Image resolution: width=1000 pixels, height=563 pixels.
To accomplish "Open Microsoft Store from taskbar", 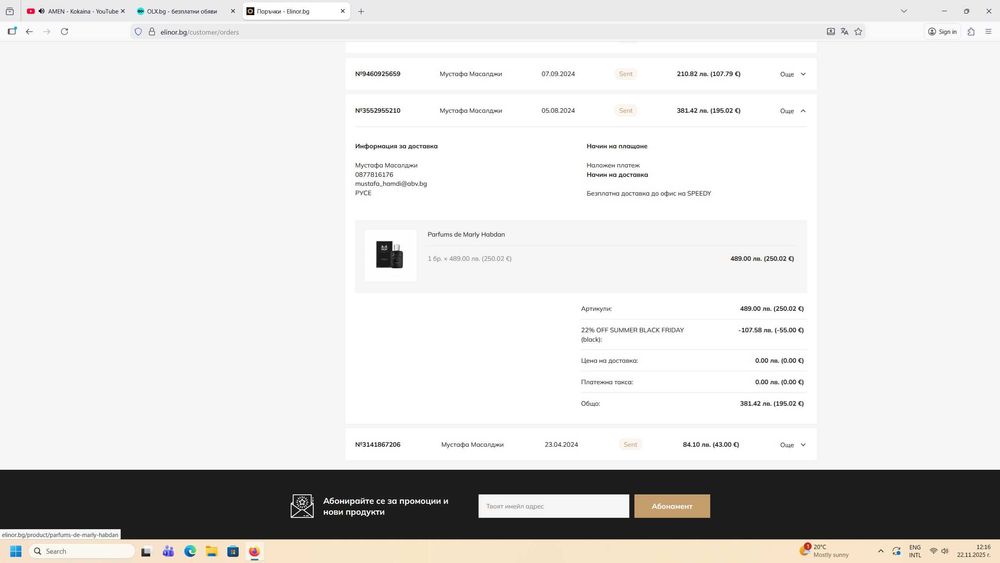I will coord(233,552).
